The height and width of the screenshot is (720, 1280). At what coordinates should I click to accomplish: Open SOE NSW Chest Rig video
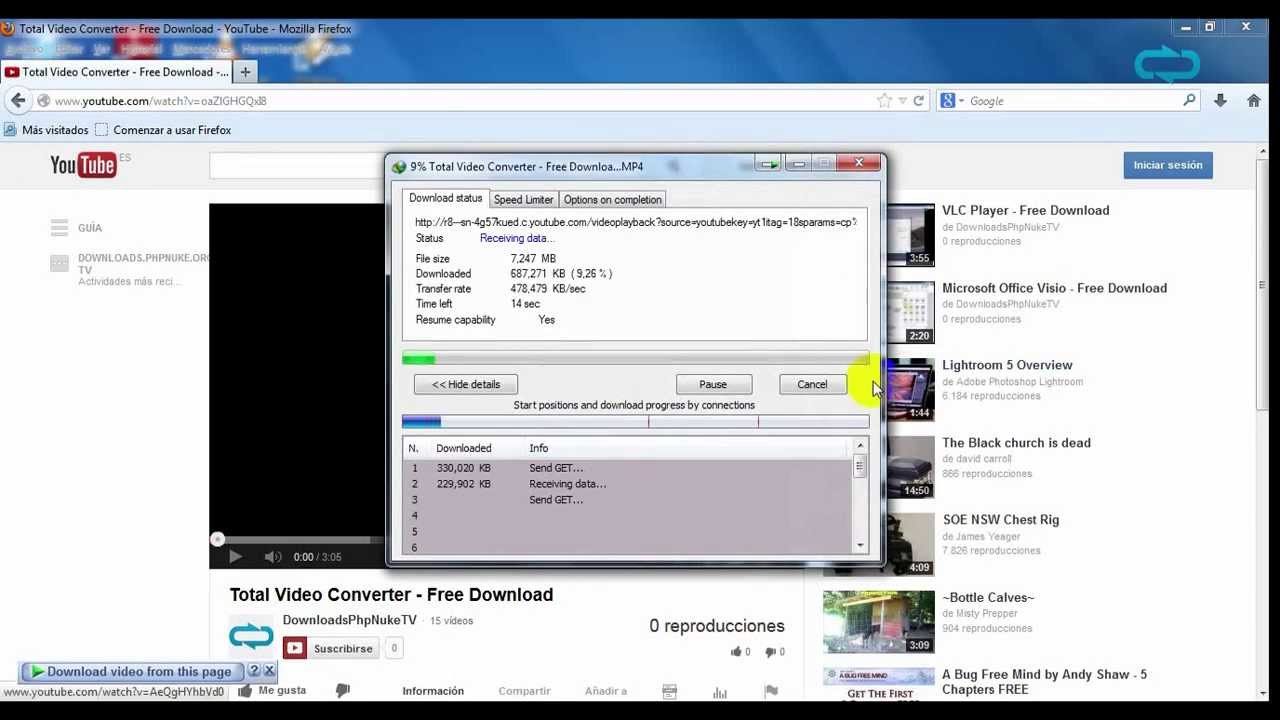(1000, 519)
